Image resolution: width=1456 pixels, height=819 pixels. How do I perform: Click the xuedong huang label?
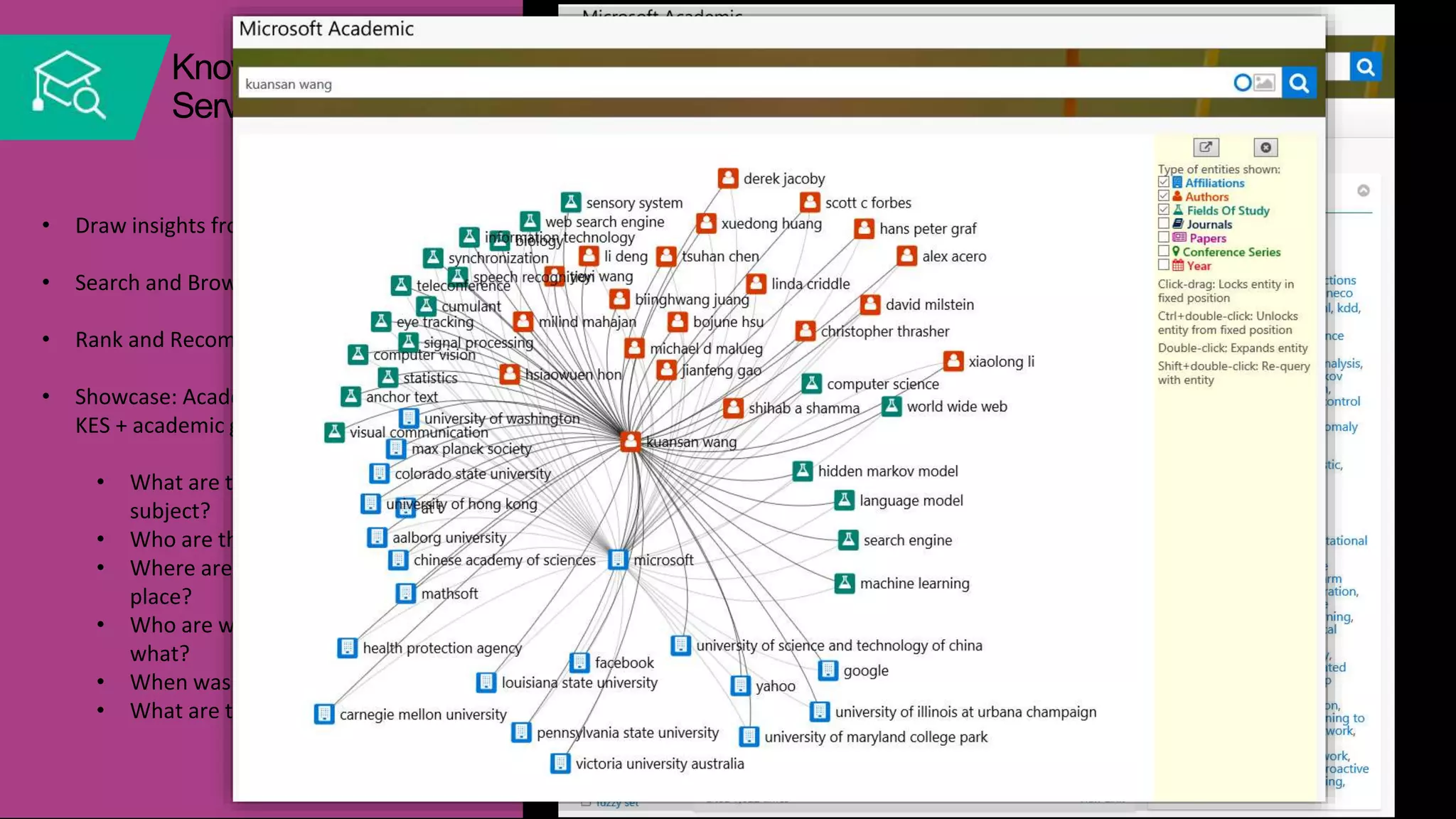771,223
